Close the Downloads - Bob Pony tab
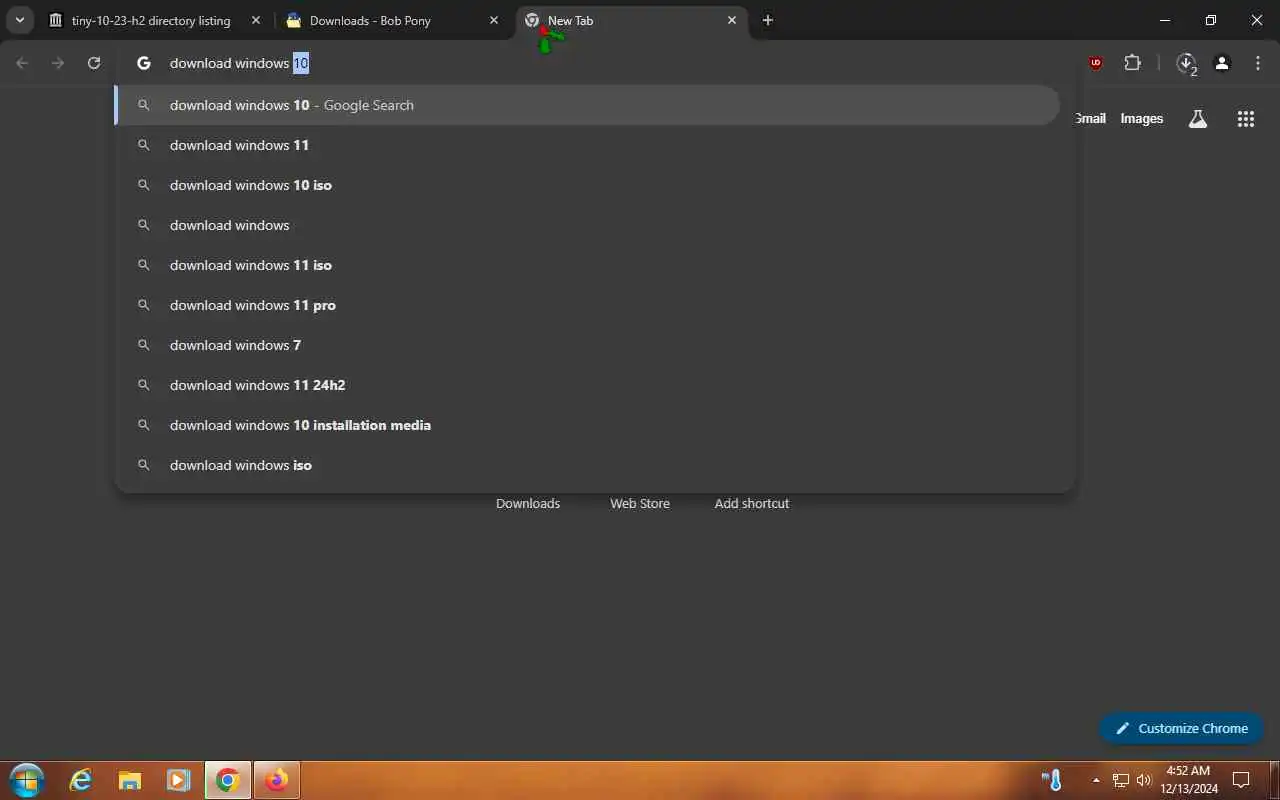The height and width of the screenshot is (800, 1280). point(493,20)
